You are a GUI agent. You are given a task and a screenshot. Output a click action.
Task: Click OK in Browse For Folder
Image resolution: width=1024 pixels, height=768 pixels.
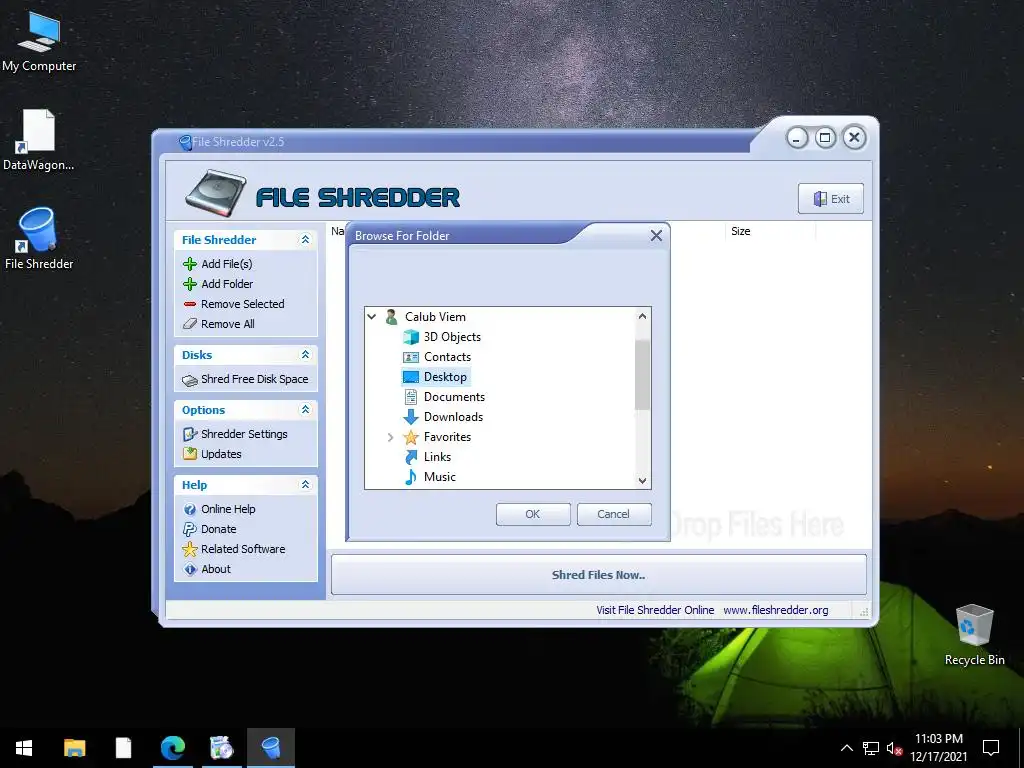533,515
